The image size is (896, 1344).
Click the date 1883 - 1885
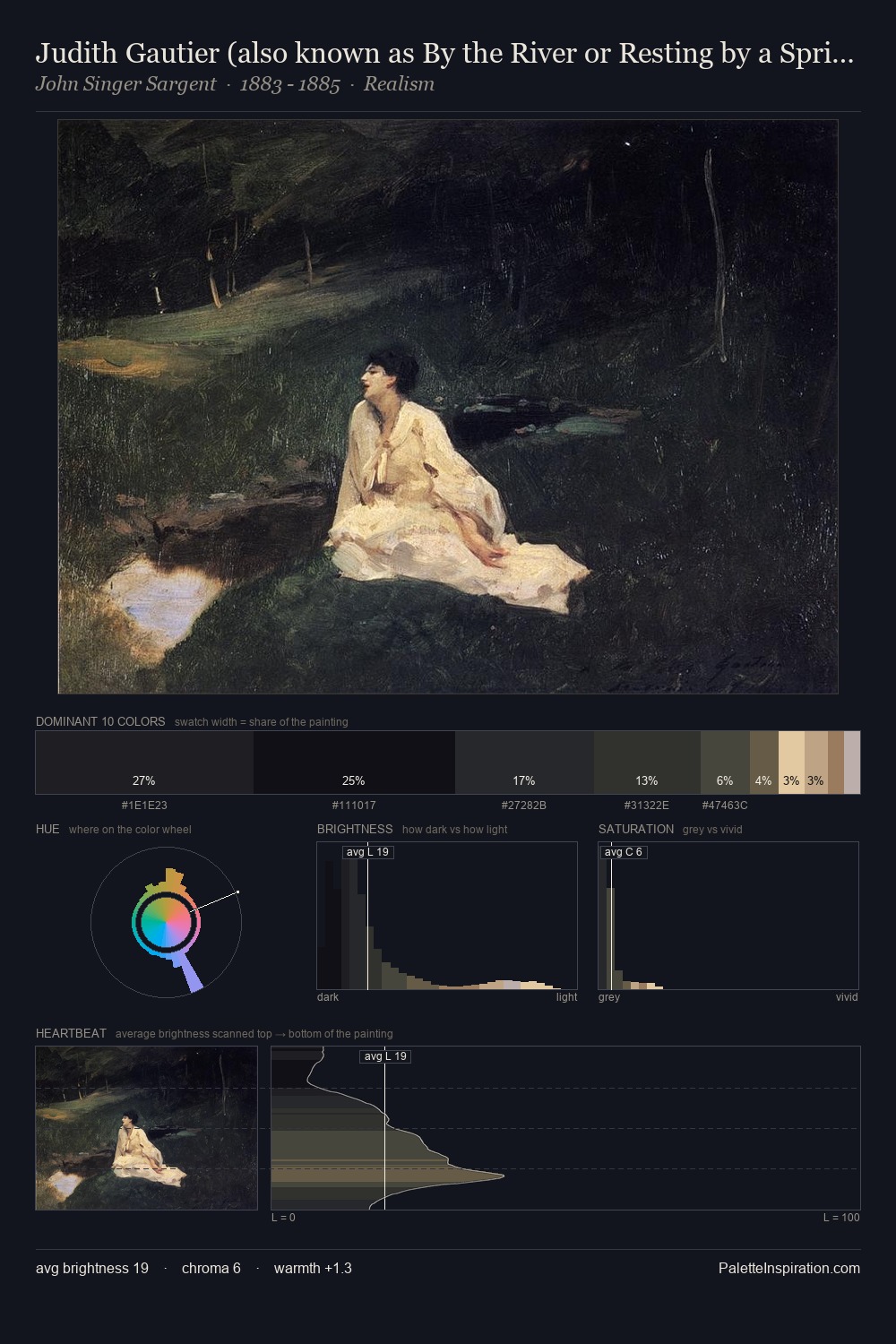coord(289,84)
